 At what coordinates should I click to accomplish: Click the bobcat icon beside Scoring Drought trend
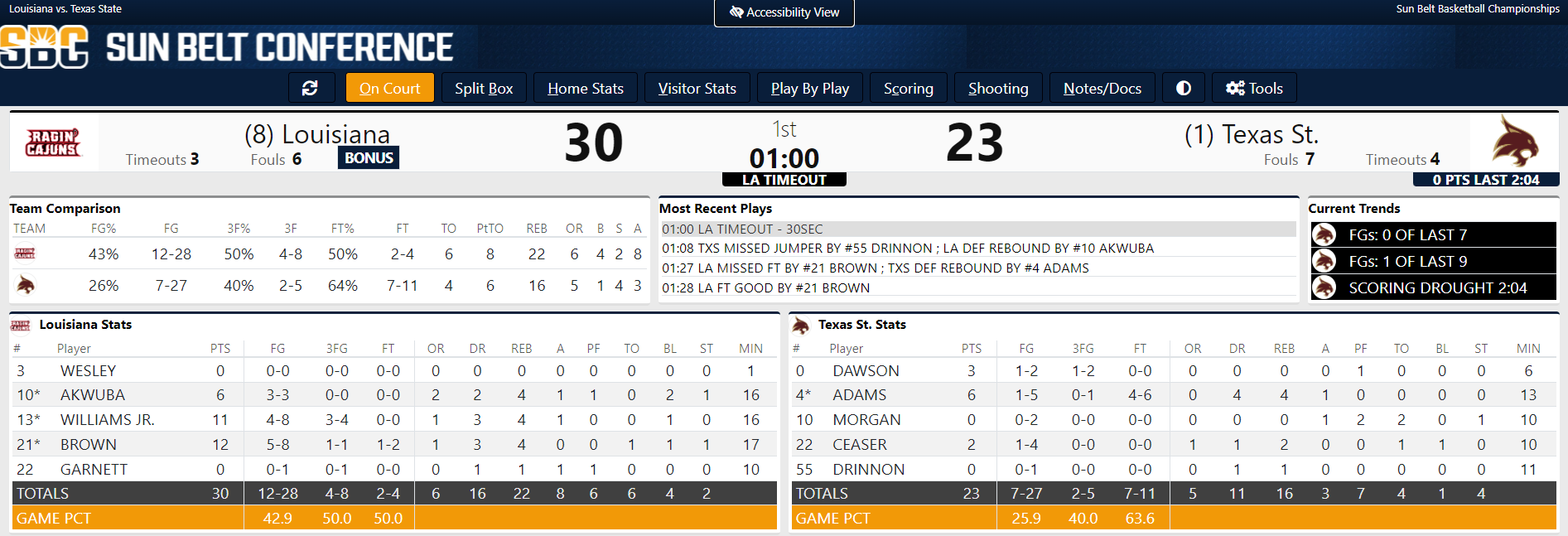[x=1324, y=287]
